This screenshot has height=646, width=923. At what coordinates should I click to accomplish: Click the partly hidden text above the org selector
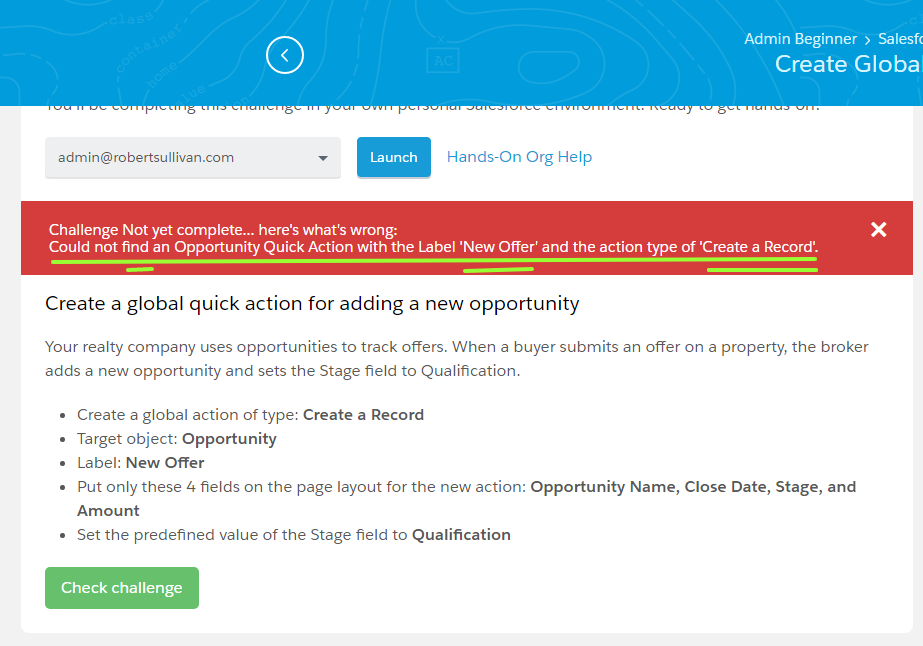coord(432,108)
